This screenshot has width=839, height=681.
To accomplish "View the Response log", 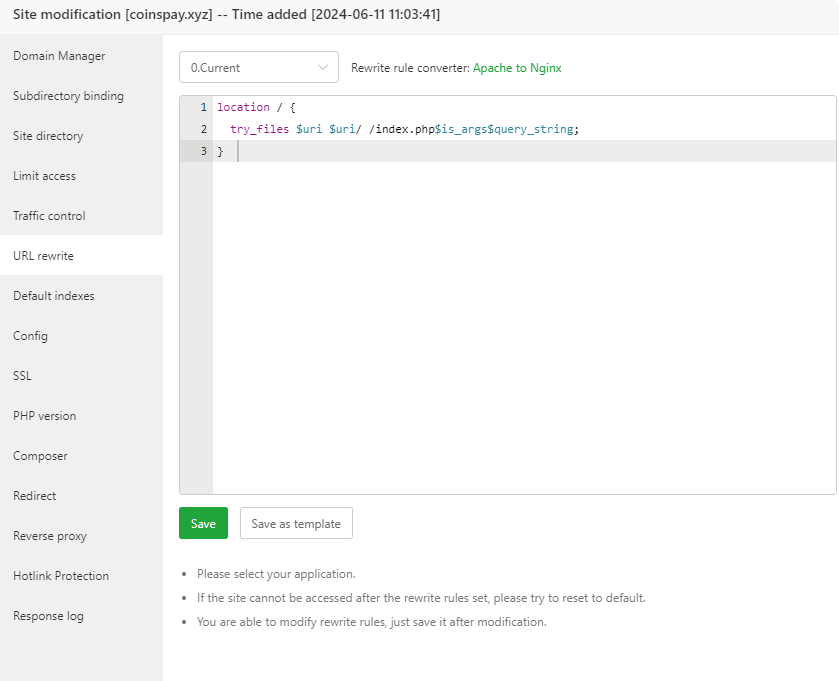I will coord(48,616).
